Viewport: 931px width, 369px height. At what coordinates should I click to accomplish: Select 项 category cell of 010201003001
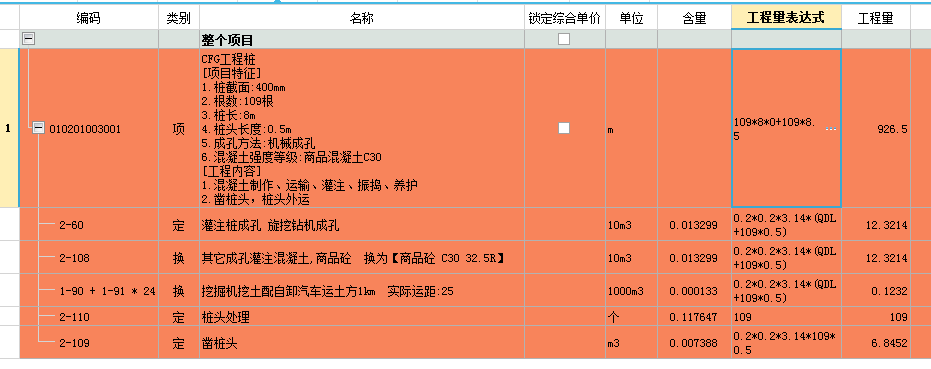pos(179,128)
